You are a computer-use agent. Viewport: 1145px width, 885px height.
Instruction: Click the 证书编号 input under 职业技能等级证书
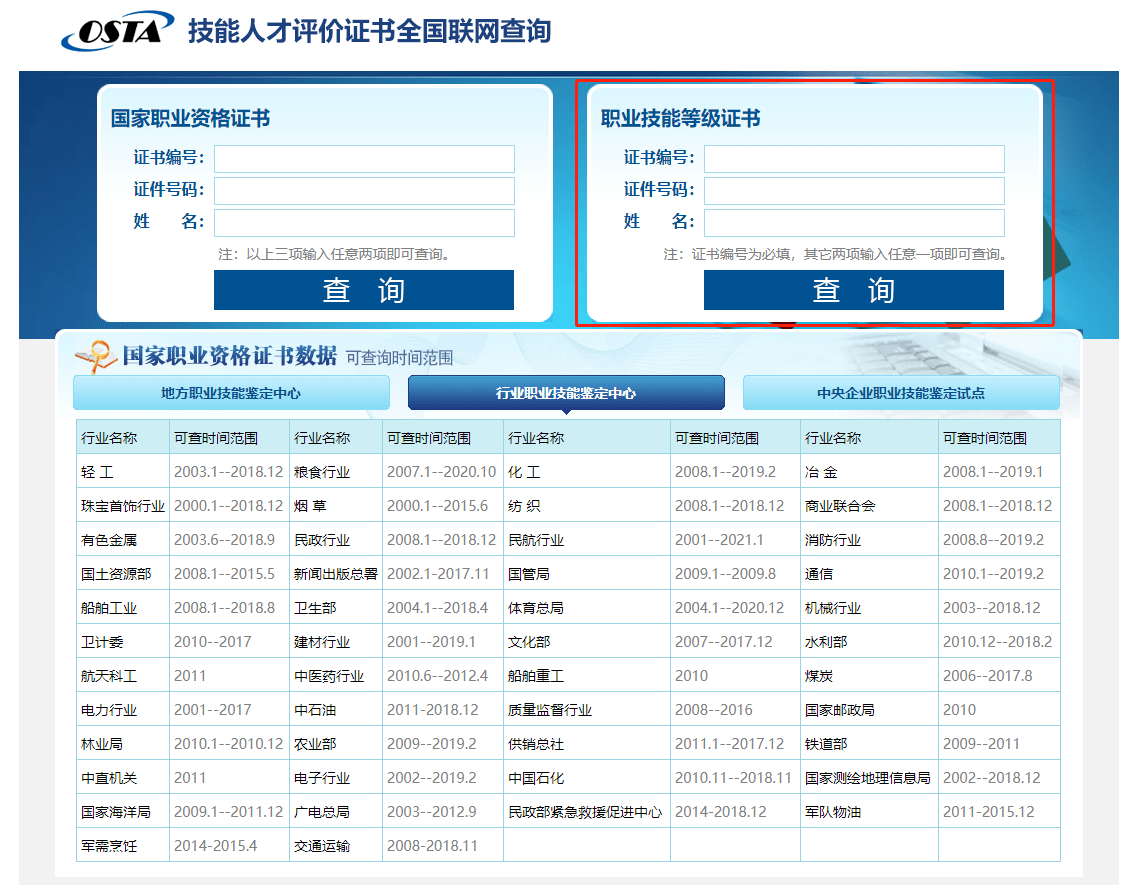pos(854,158)
